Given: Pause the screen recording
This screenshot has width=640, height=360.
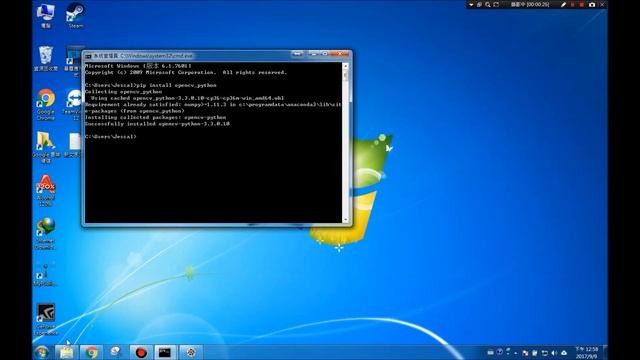Looking at the screenshot, I should [x=573, y=4].
